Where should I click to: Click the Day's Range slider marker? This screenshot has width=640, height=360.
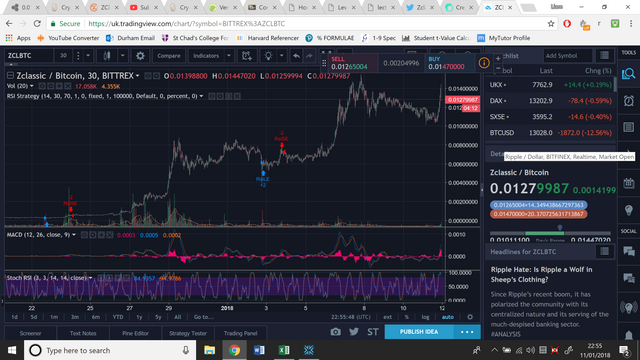pyautogui.click(x=560, y=228)
